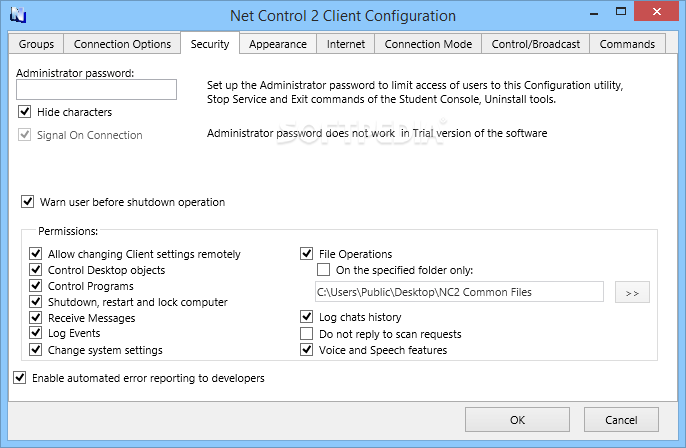The width and height of the screenshot is (686, 448).
Task: Click the NC2 Common Files path field
Action: click(x=459, y=292)
